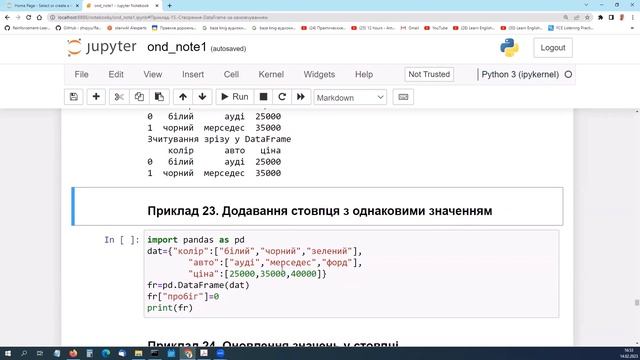Image resolution: width=640 pixels, height=360 pixels.
Task: Open the command palette keyboard icon
Action: pos(403,97)
